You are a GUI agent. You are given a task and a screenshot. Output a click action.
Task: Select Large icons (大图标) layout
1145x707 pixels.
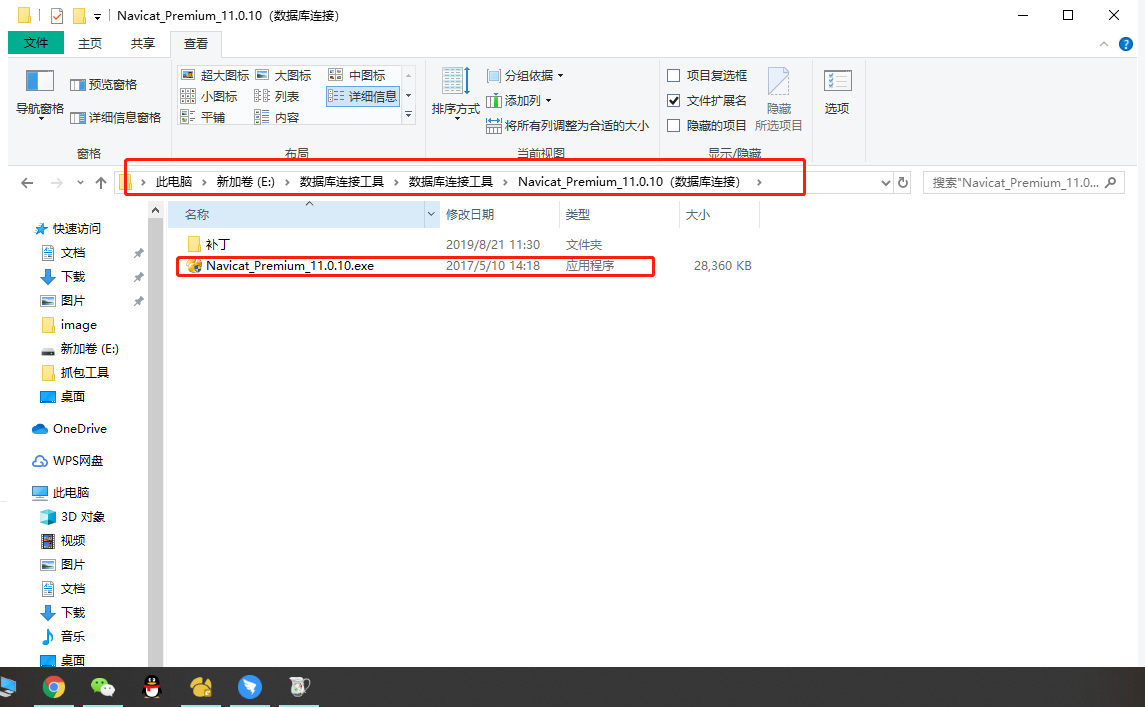pos(283,75)
